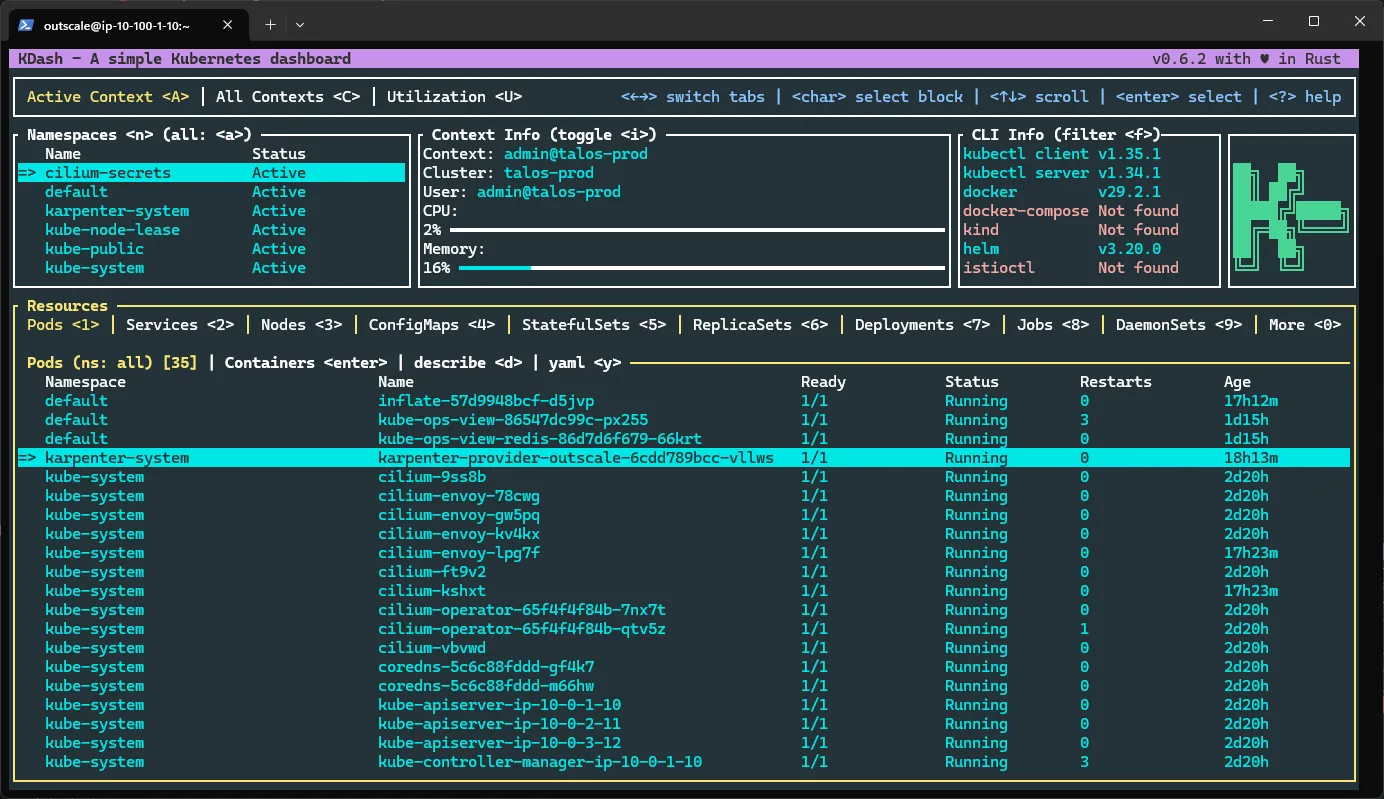
Task: Switch to the Services resource view
Action: (x=179, y=324)
